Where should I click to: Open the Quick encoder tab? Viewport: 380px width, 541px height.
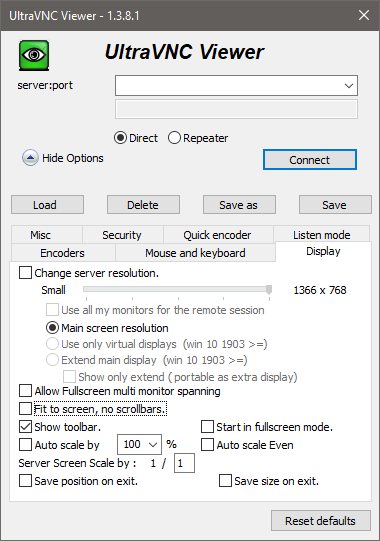pos(217,235)
